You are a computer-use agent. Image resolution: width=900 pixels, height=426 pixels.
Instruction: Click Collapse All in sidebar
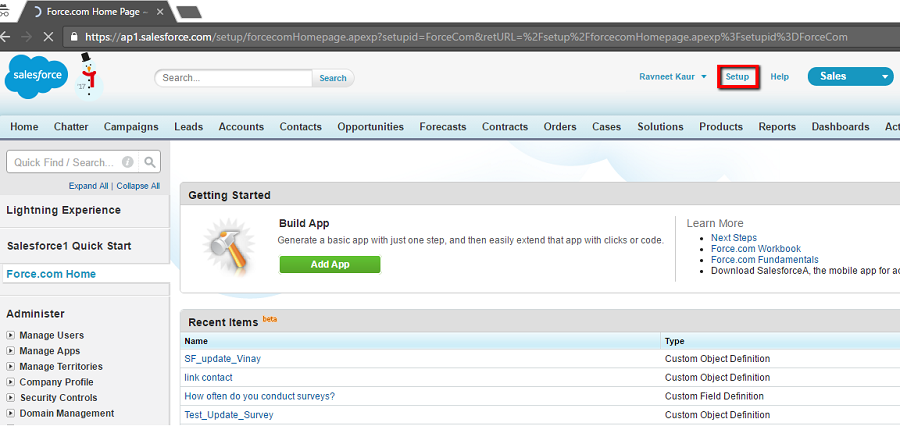pyautogui.click(x=138, y=186)
